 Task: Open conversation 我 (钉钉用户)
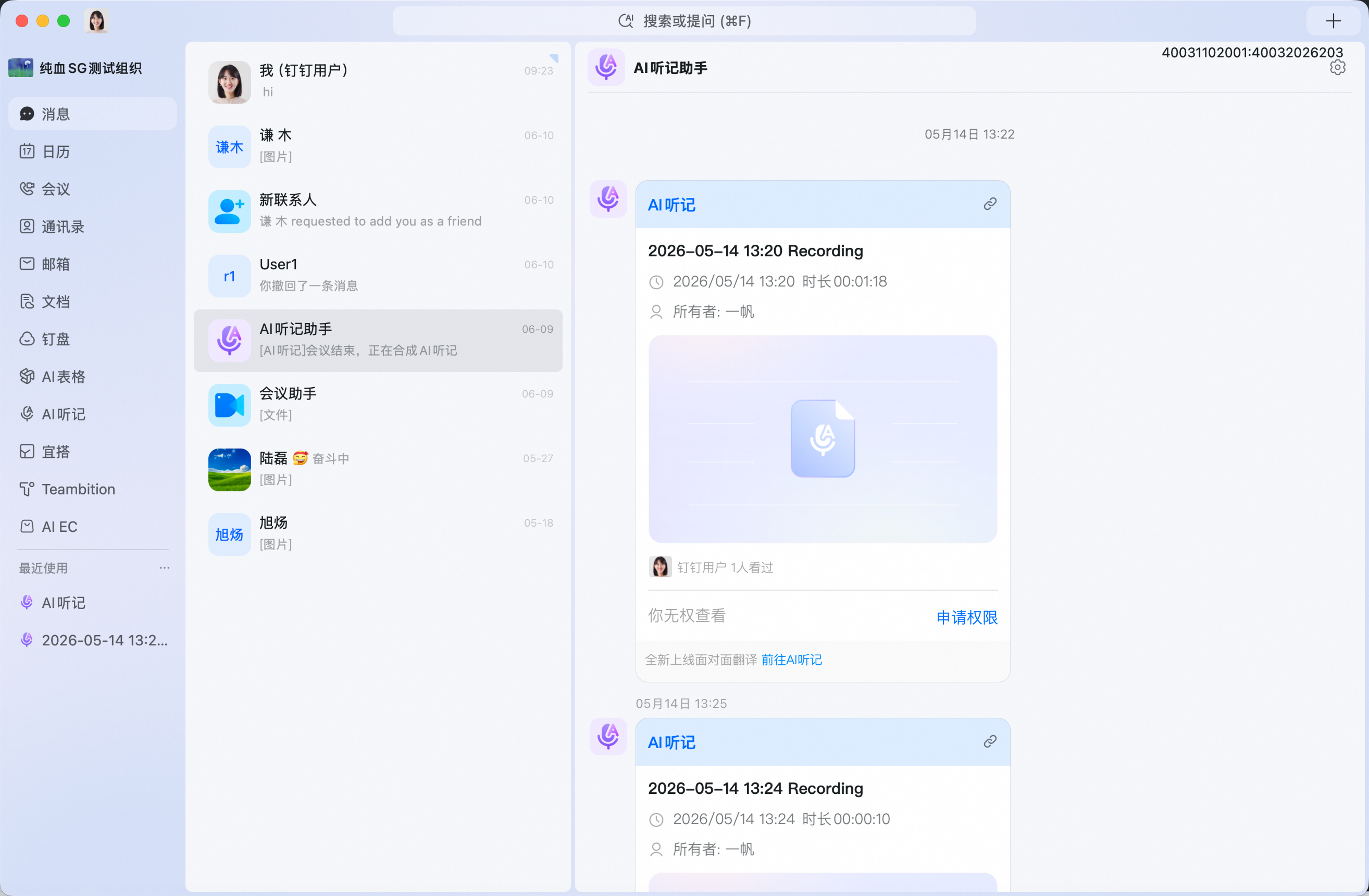point(378,82)
